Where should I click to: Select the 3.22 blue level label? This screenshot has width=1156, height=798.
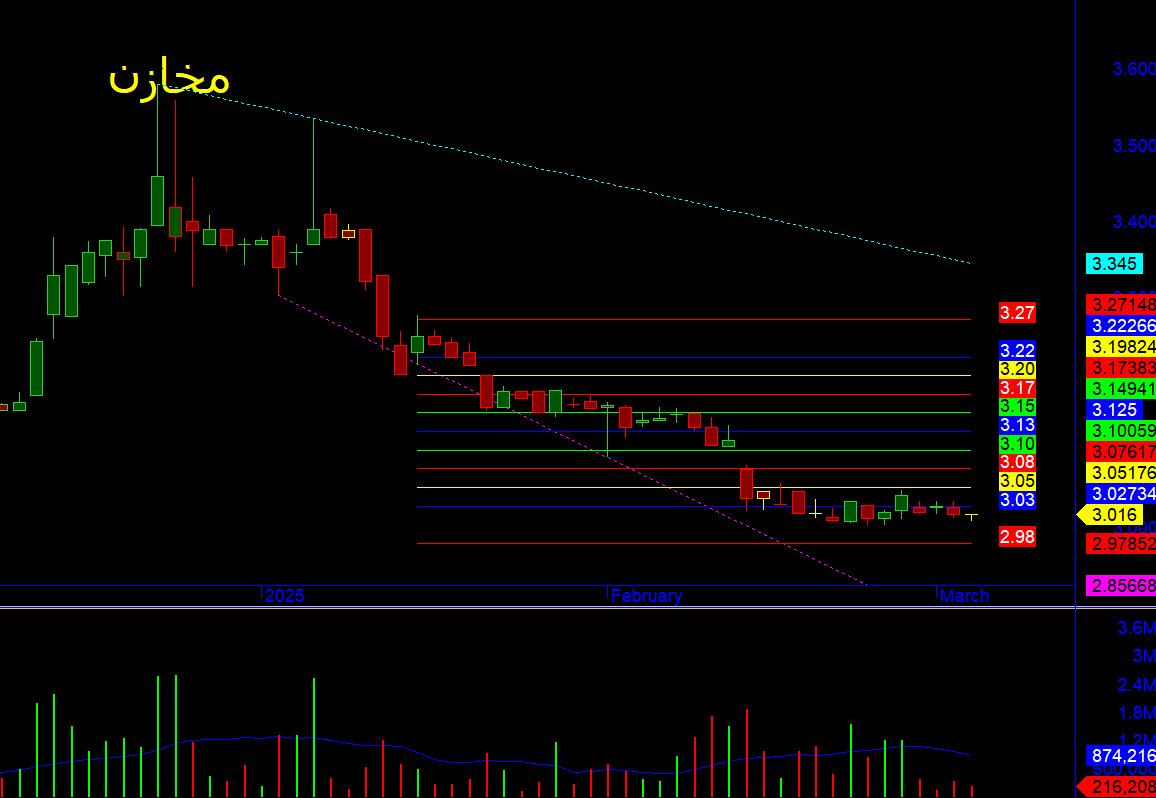pos(1017,350)
